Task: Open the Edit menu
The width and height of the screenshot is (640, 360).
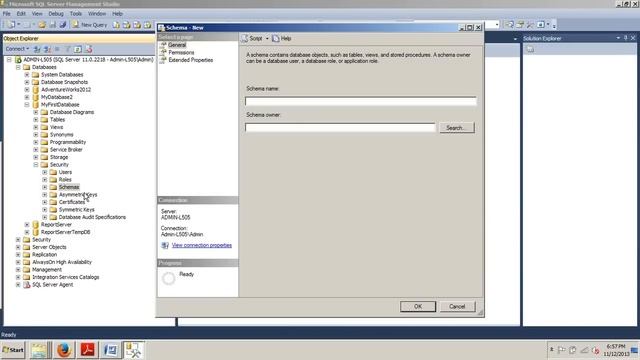Action: [21, 13]
